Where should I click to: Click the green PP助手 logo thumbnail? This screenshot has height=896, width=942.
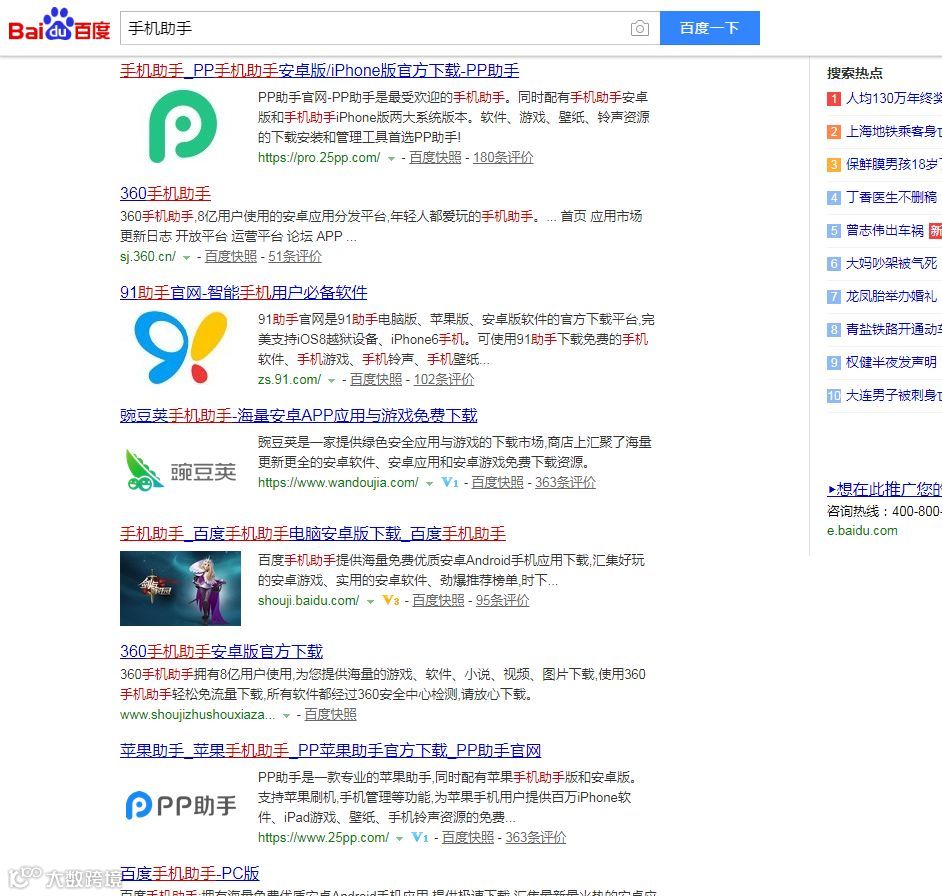click(x=183, y=126)
